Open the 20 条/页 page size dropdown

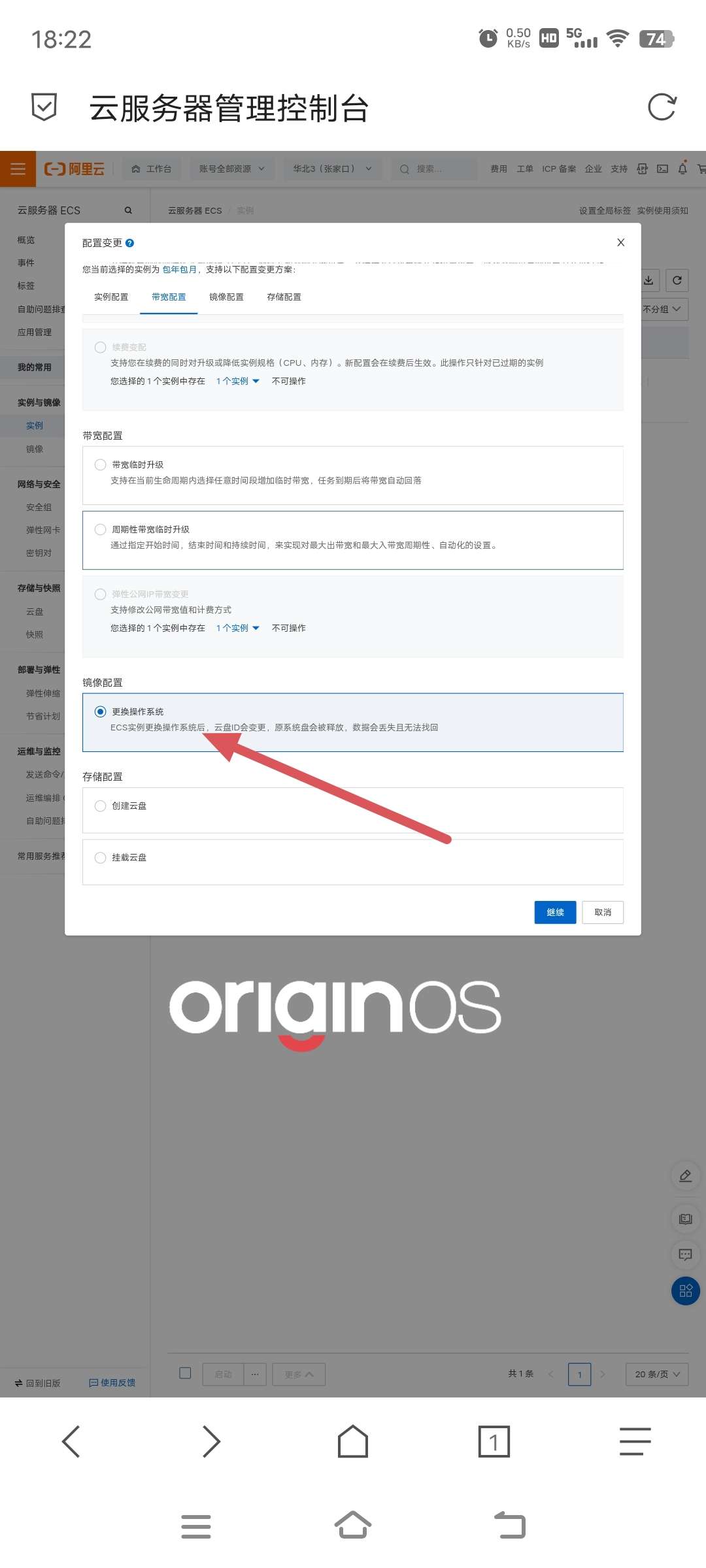657,1374
